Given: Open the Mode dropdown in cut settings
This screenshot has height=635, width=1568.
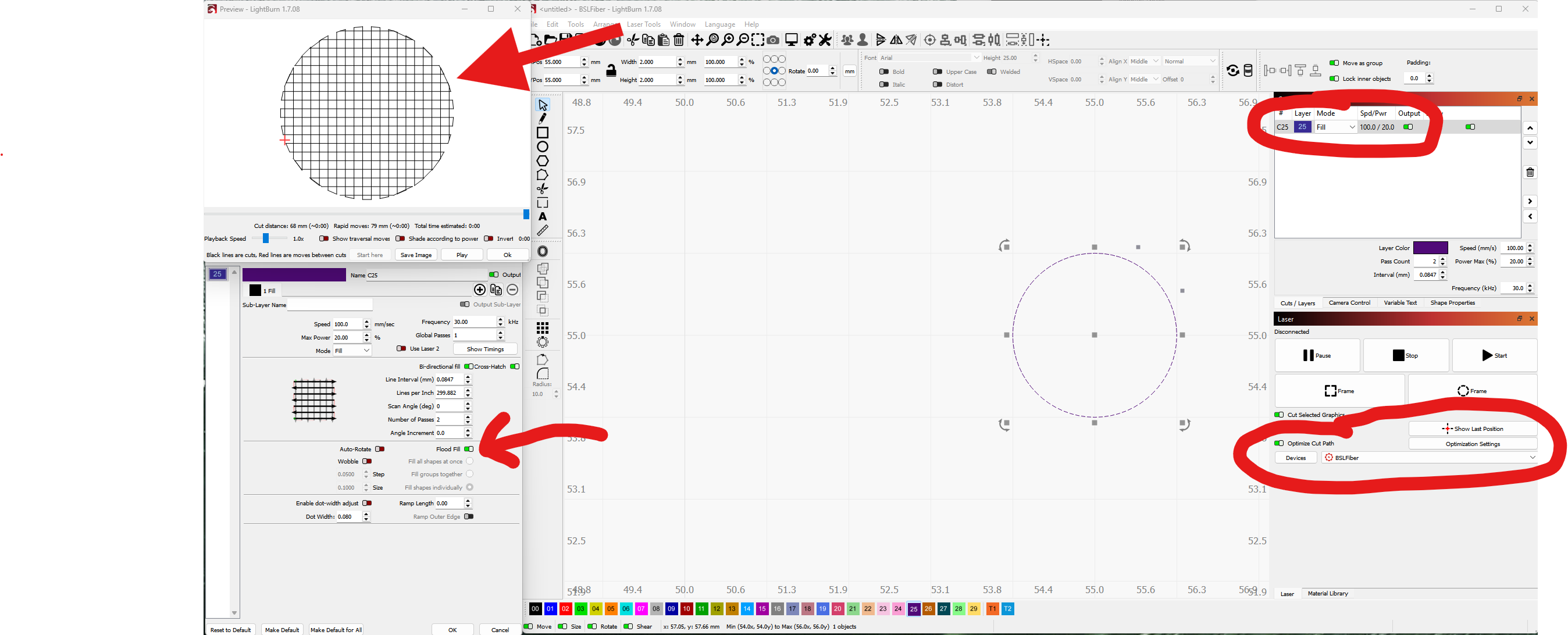Looking at the screenshot, I should (352, 351).
